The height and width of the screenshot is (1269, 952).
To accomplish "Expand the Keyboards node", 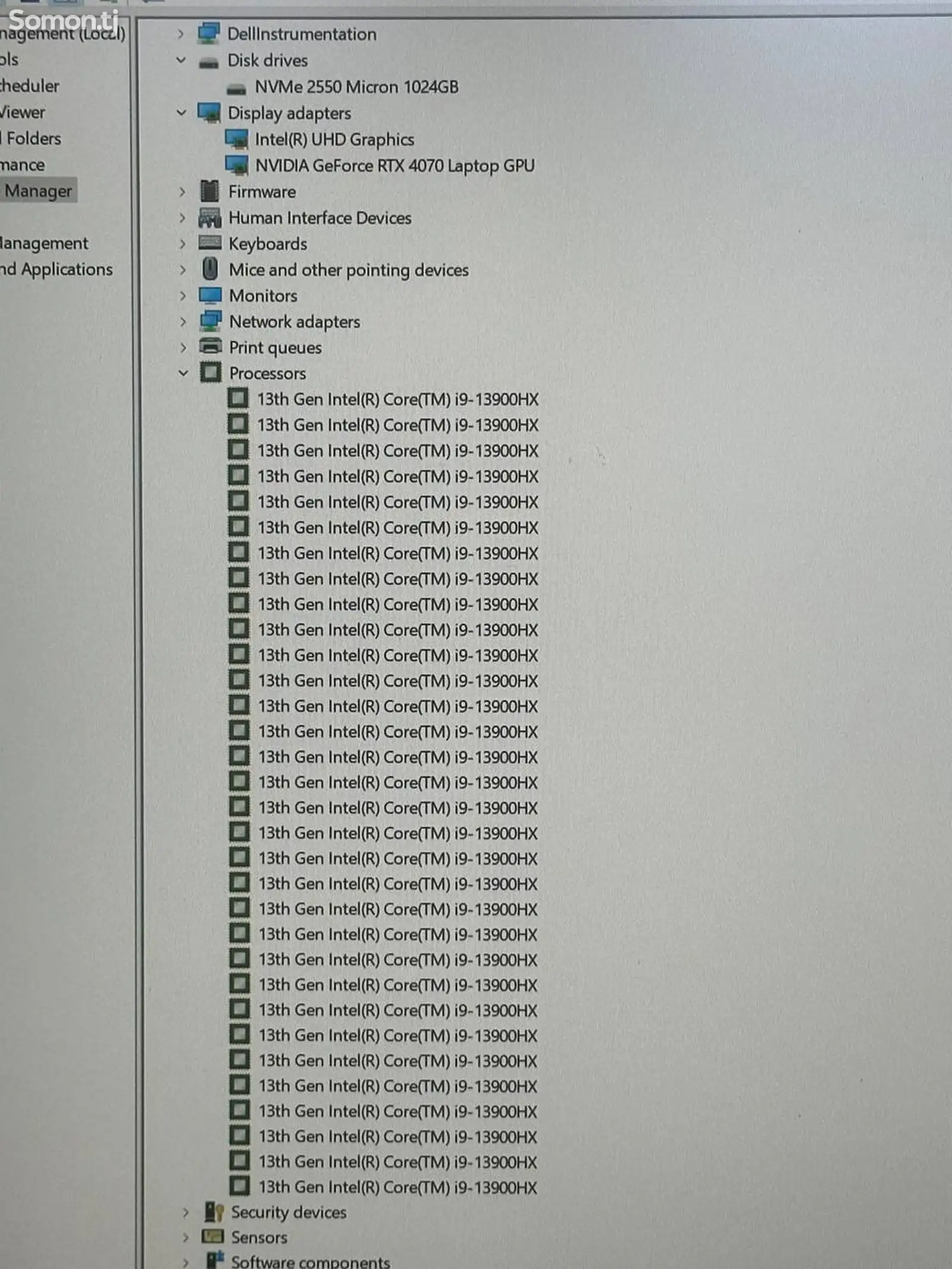I will click(183, 244).
